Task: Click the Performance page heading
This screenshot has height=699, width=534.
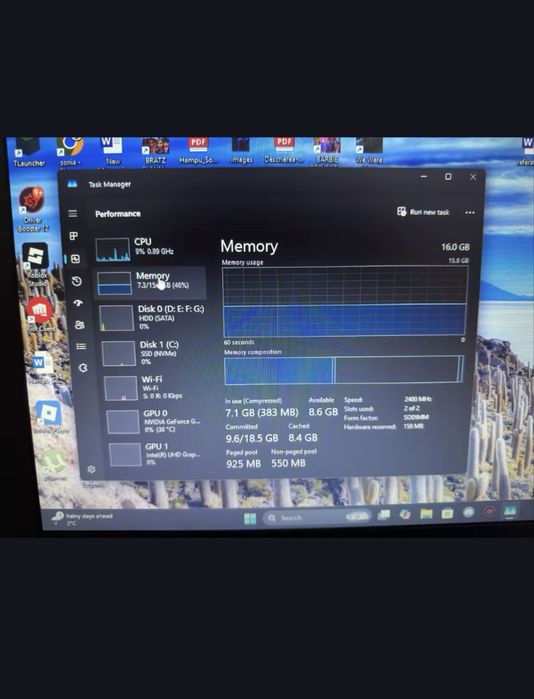Action: [x=118, y=214]
